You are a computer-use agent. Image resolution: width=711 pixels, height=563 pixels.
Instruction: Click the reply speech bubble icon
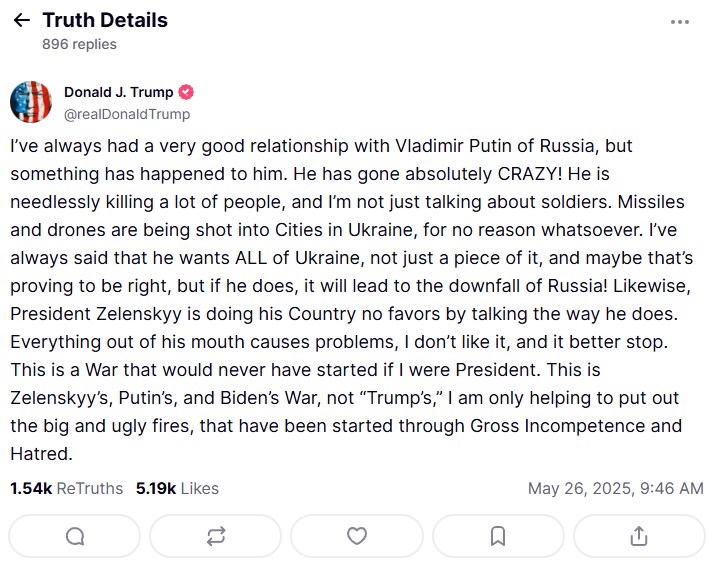(x=75, y=536)
